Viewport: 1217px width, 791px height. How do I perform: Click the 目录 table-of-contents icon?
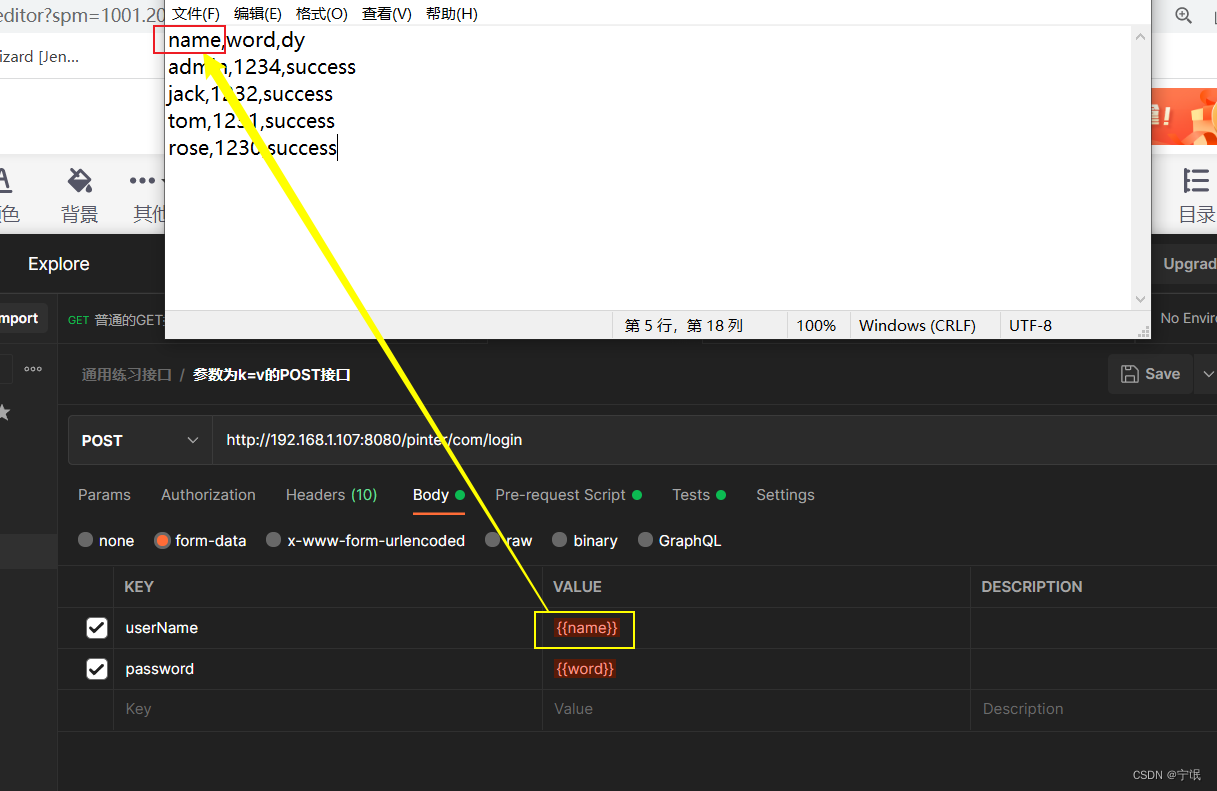click(x=1195, y=181)
